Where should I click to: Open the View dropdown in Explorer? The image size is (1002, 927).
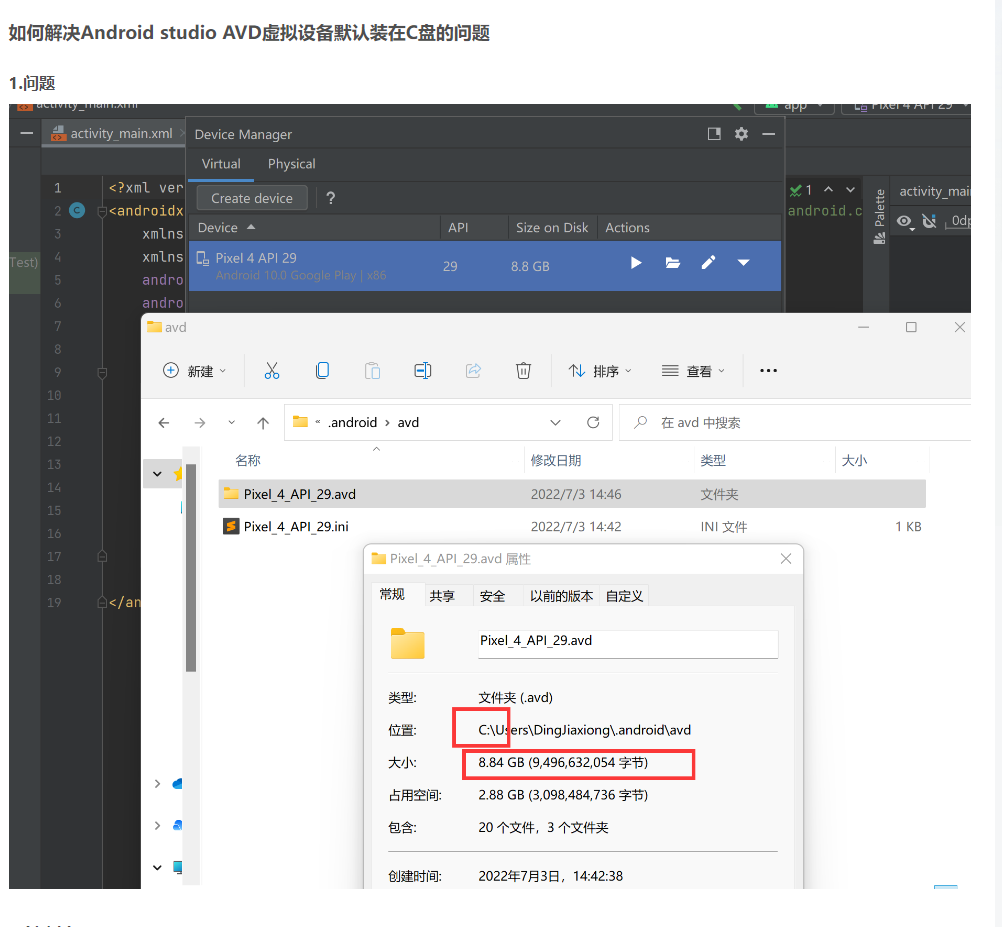click(x=693, y=371)
